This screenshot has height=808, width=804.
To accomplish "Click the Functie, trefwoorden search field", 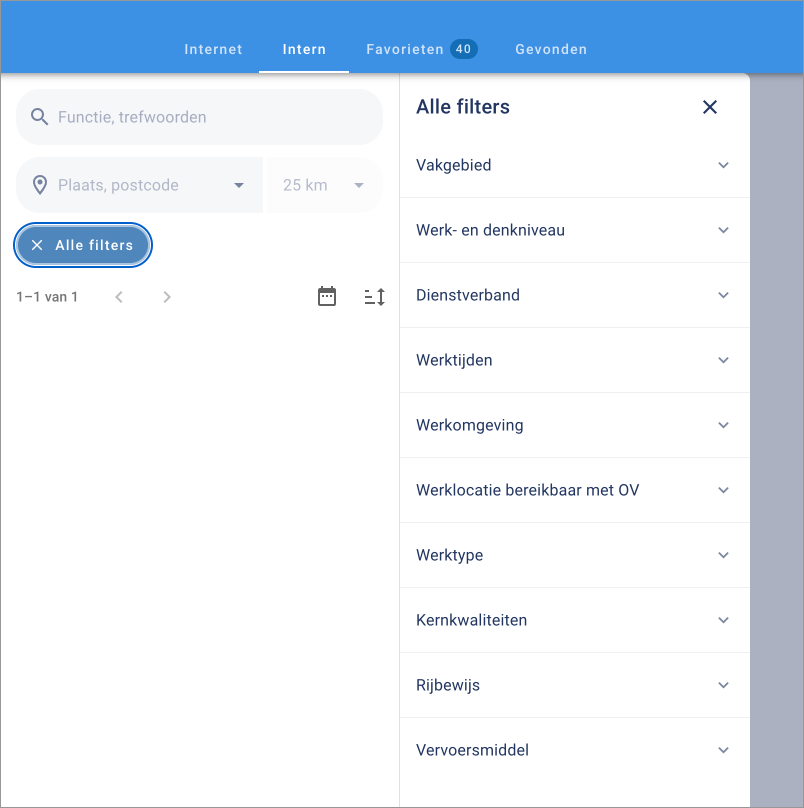I will tap(210, 117).
